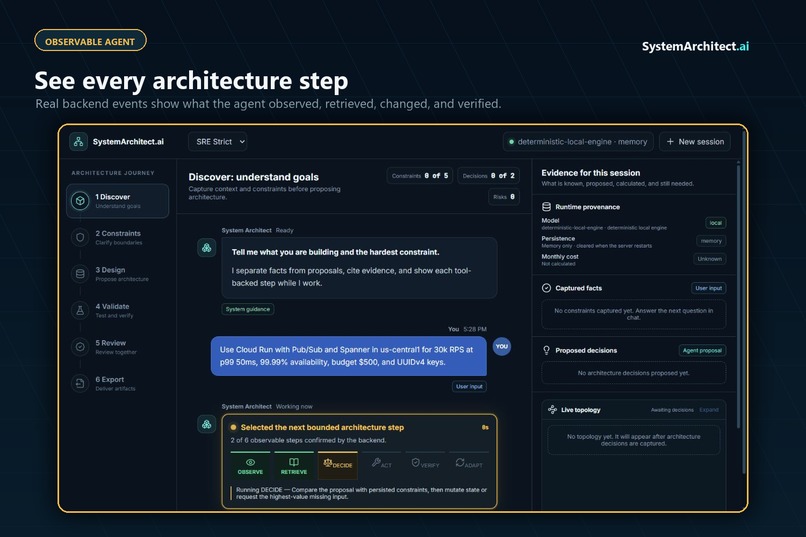Open the '5 Review' journey step
Screen dimensions: 806x537
(118, 347)
